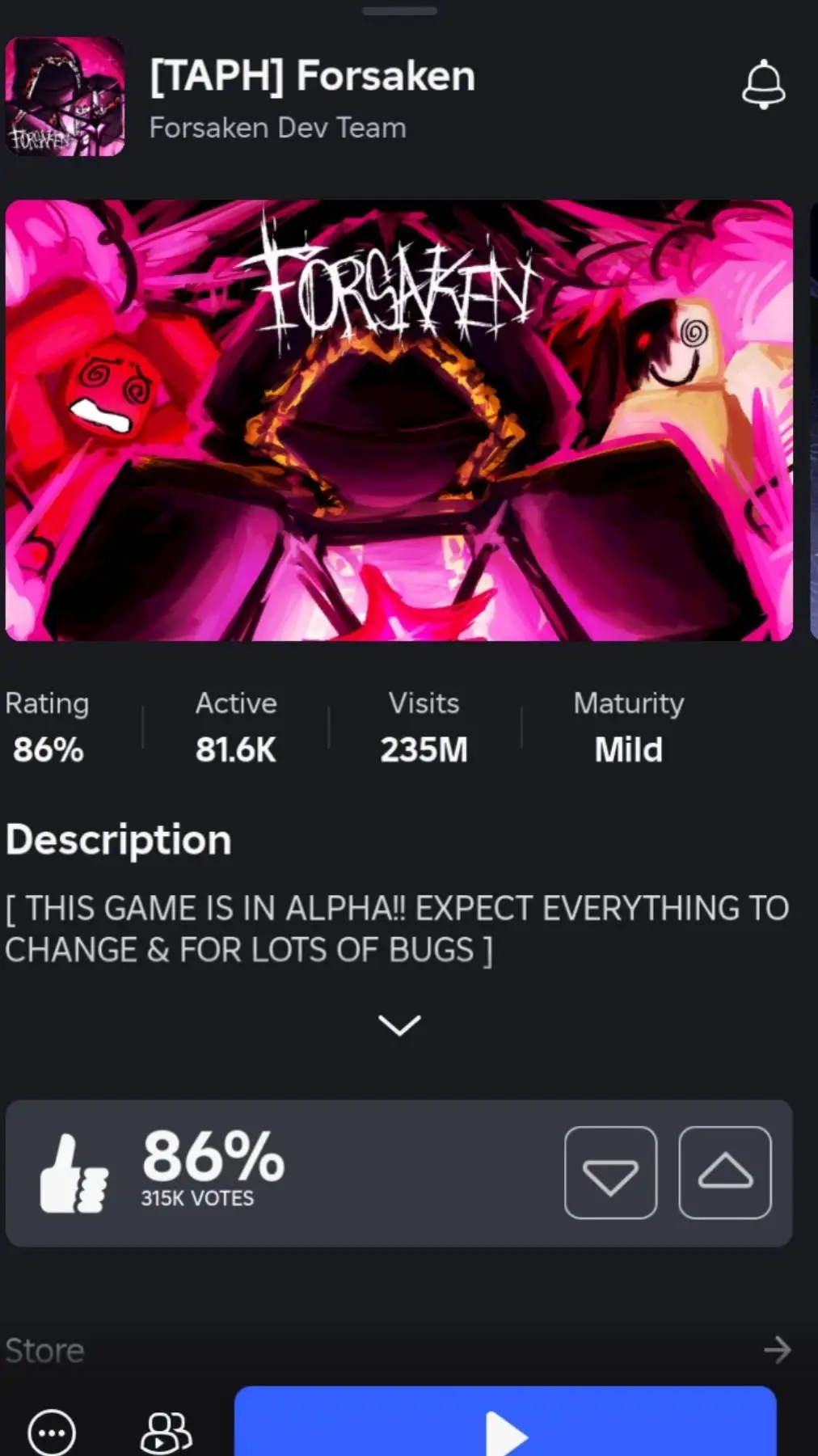Screen dimensions: 818x1456
Task: Select the Store section label
Action: click(x=44, y=1350)
